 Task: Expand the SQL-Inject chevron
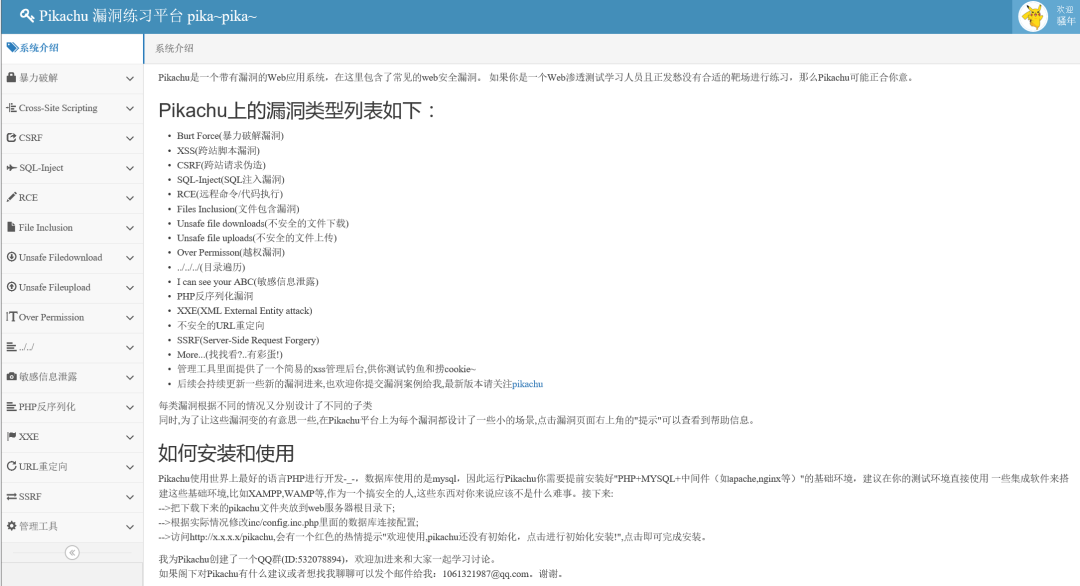click(129, 169)
